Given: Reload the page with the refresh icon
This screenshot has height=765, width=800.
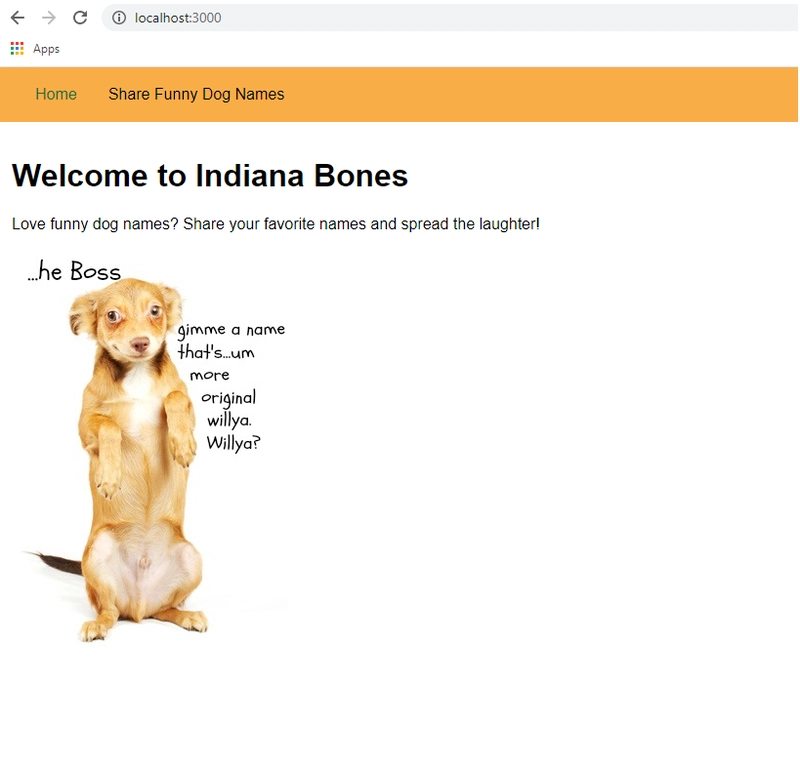Looking at the screenshot, I should coord(80,18).
